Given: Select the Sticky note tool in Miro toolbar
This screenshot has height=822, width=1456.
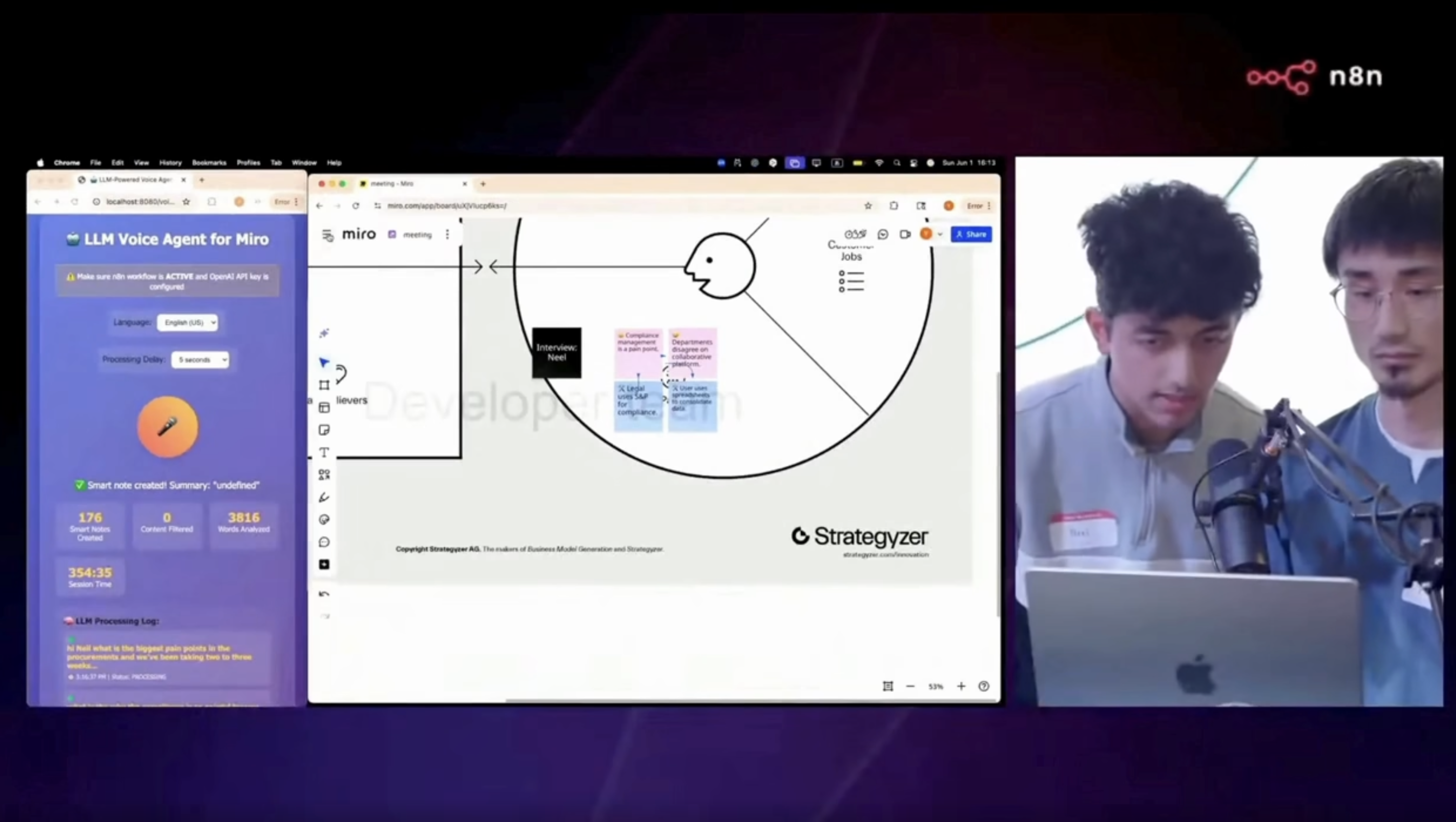Looking at the screenshot, I should (x=324, y=430).
